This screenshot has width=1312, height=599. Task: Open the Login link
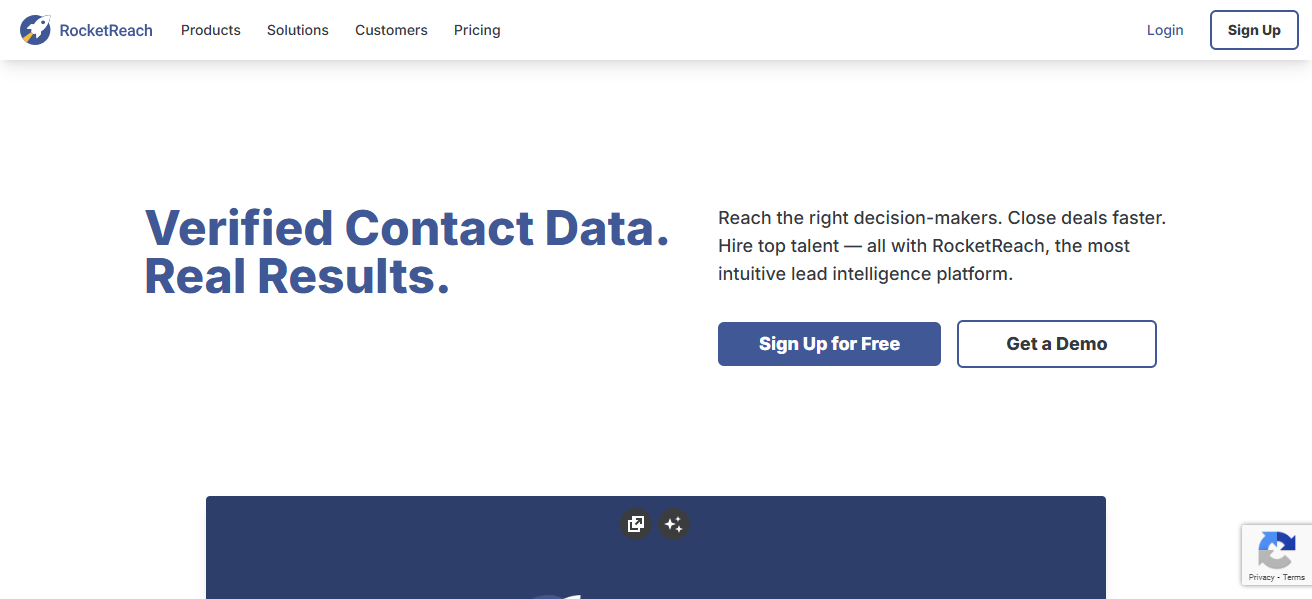[x=1165, y=30]
